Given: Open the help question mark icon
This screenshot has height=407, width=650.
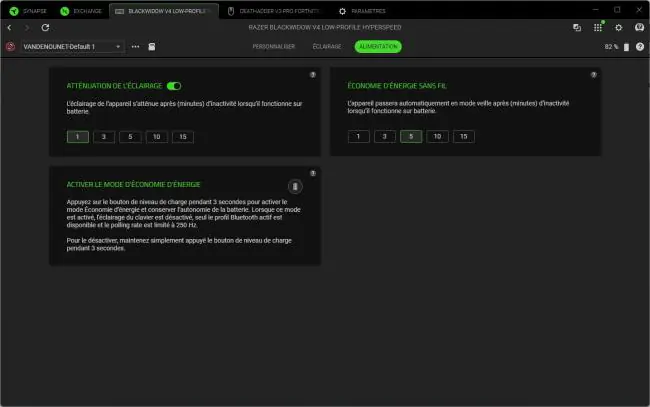Looking at the screenshot, I should pyautogui.click(x=640, y=46).
